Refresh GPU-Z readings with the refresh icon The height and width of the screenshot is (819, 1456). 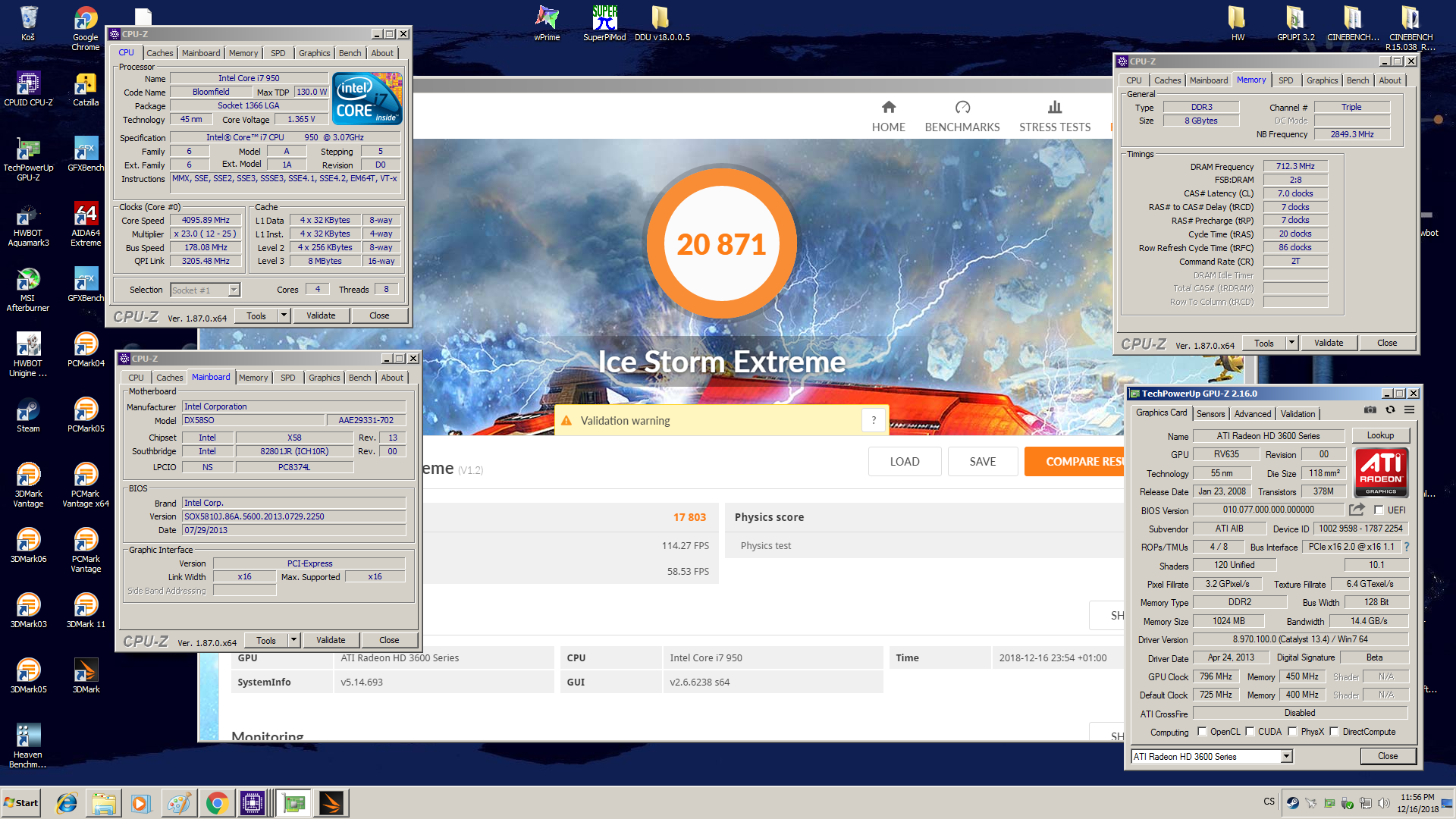1390,409
